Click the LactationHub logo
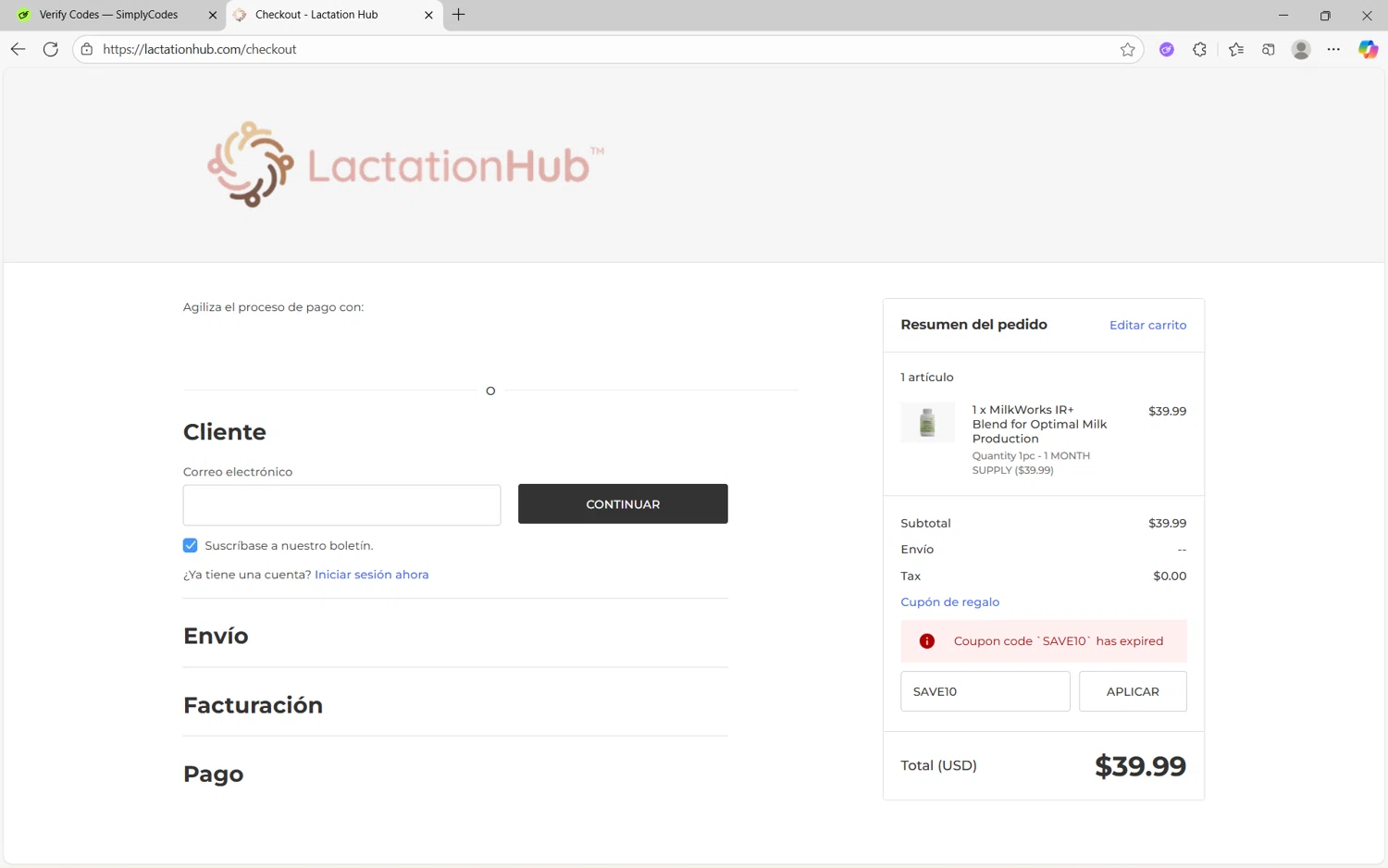This screenshot has width=1388, height=868. click(x=405, y=165)
